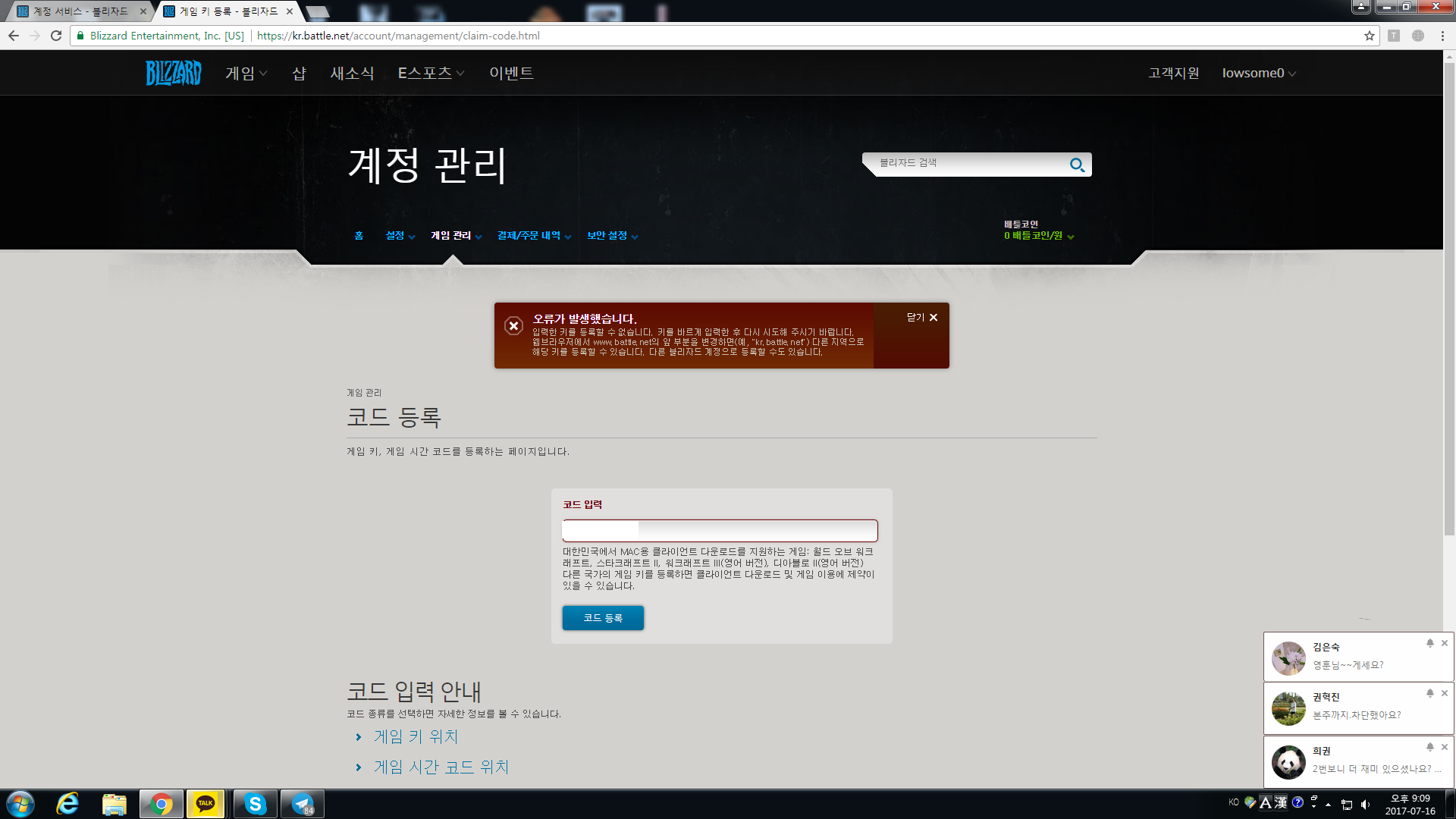Click the search magnifier icon
This screenshot has height=819, width=1456.
(1077, 165)
